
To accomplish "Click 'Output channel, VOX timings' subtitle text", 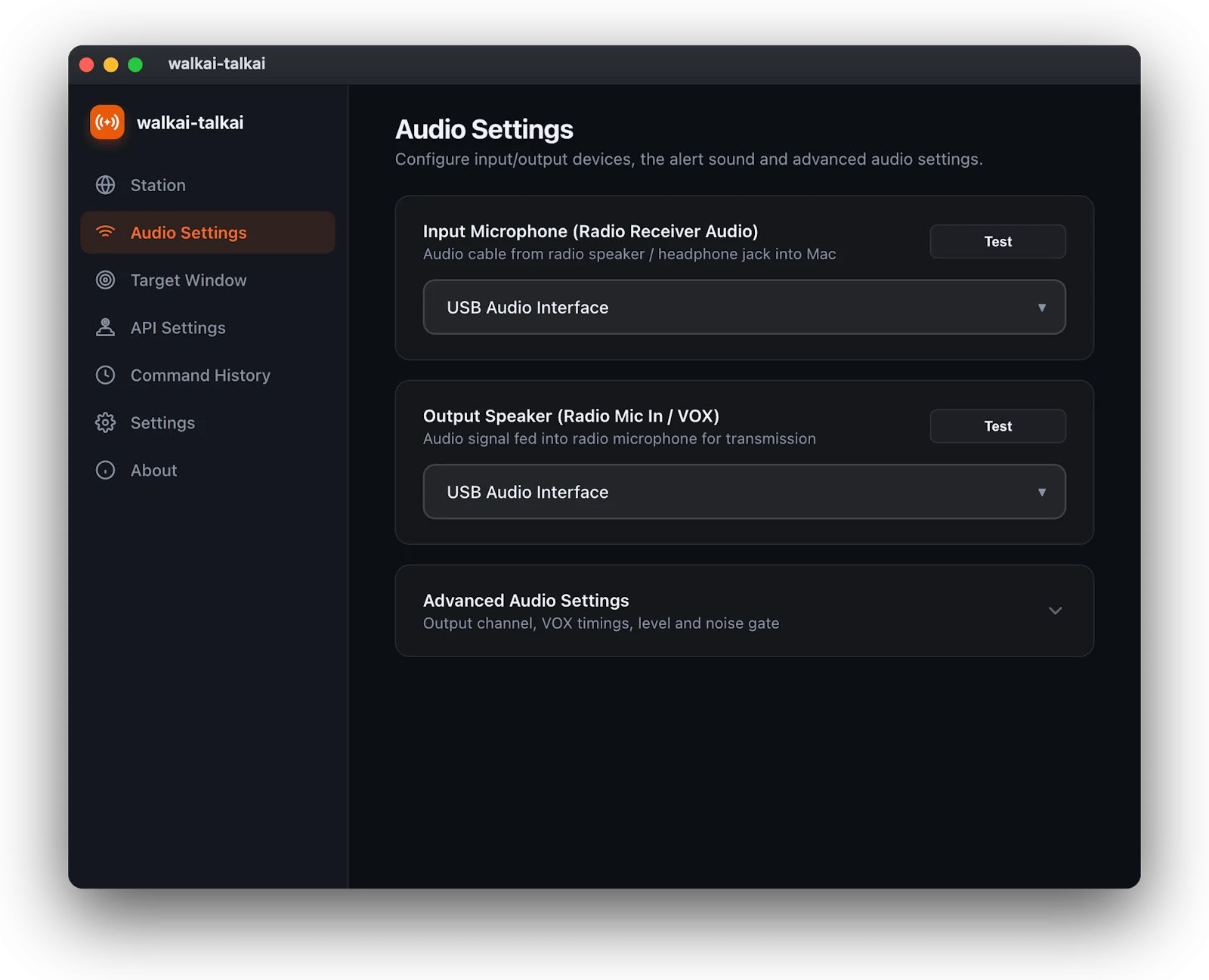I will (601, 623).
